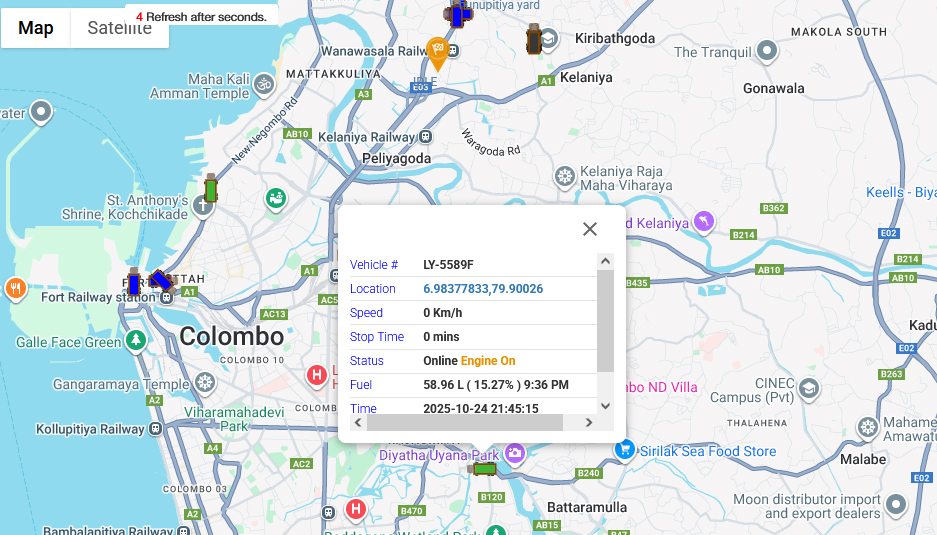Image resolution: width=937 pixels, height=535 pixels.
Task: Click the orange restaurant icon at left edge
Action: click(x=16, y=289)
